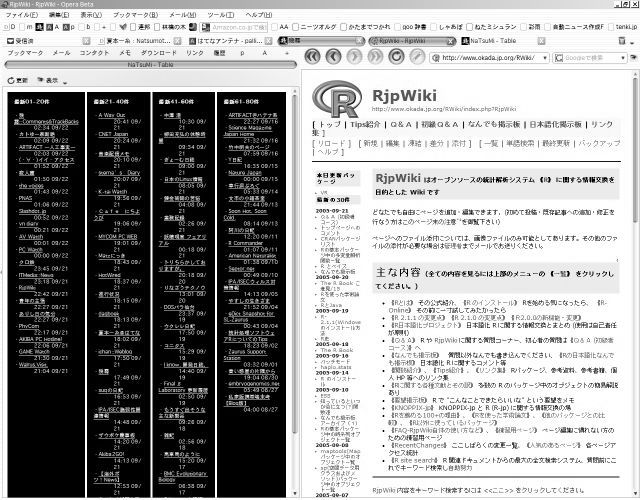
Task: Open the ツール(T) menu
Action: pos(221,15)
